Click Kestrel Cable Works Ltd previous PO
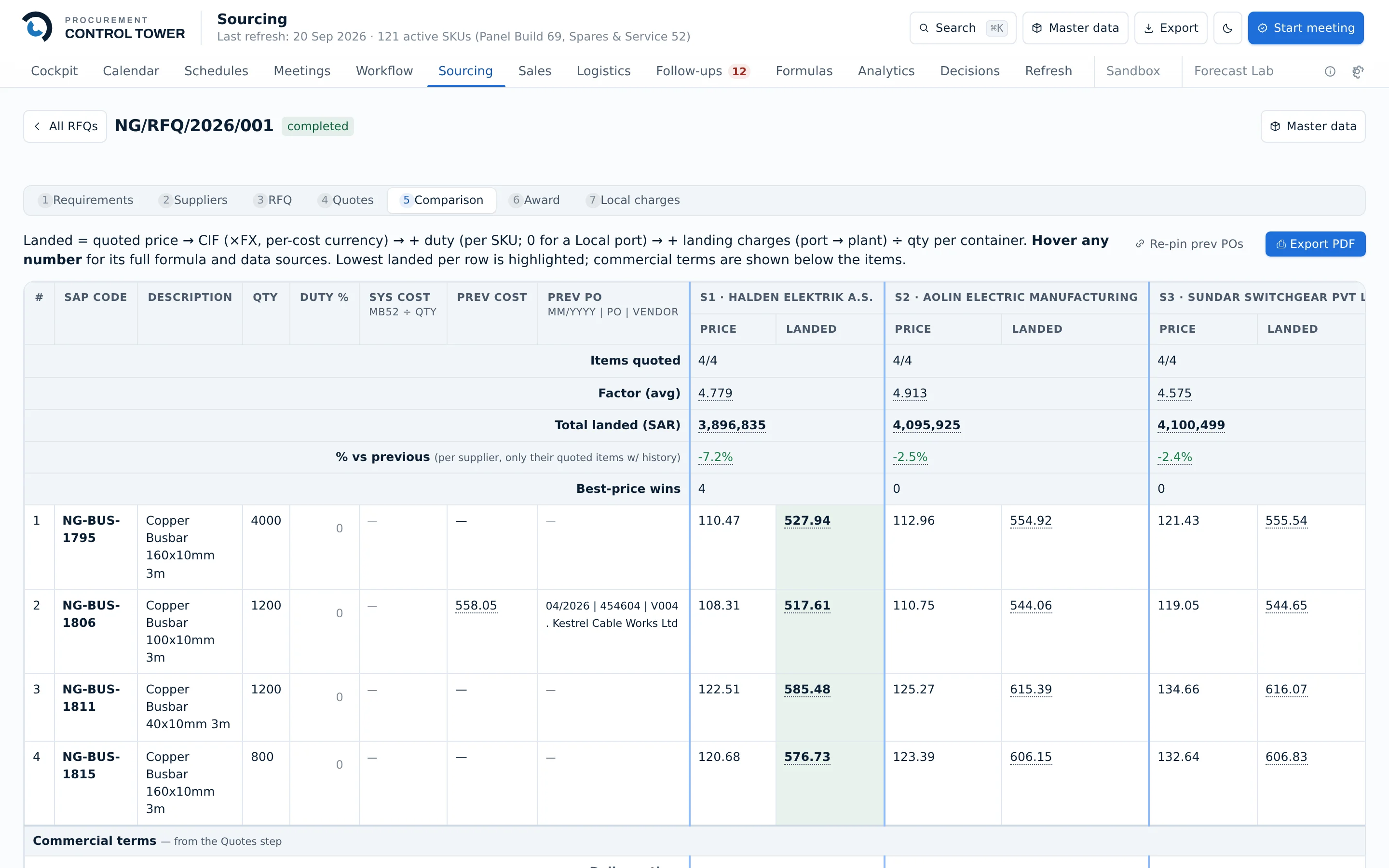 click(612, 614)
